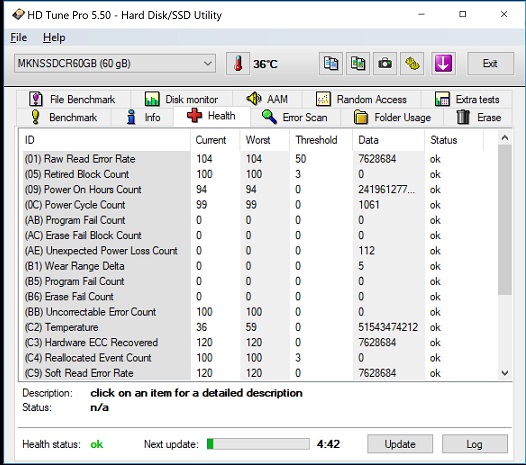Click the 36°C temperature reading

click(x=265, y=64)
